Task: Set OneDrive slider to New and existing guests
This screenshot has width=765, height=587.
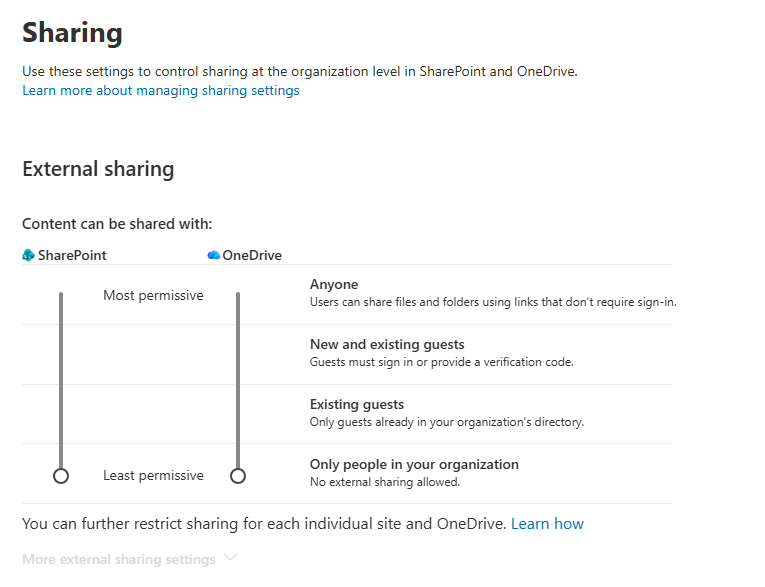Action: (238, 355)
